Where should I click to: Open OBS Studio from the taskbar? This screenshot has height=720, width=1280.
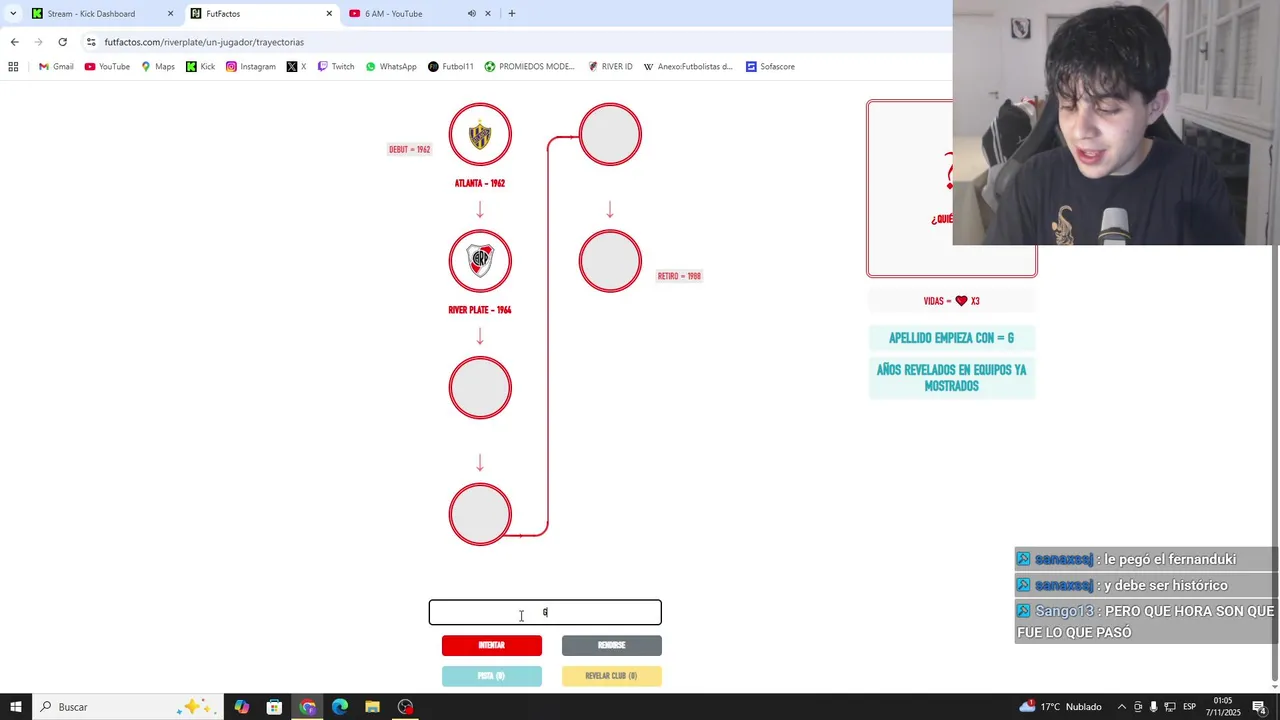coord(405,707)
